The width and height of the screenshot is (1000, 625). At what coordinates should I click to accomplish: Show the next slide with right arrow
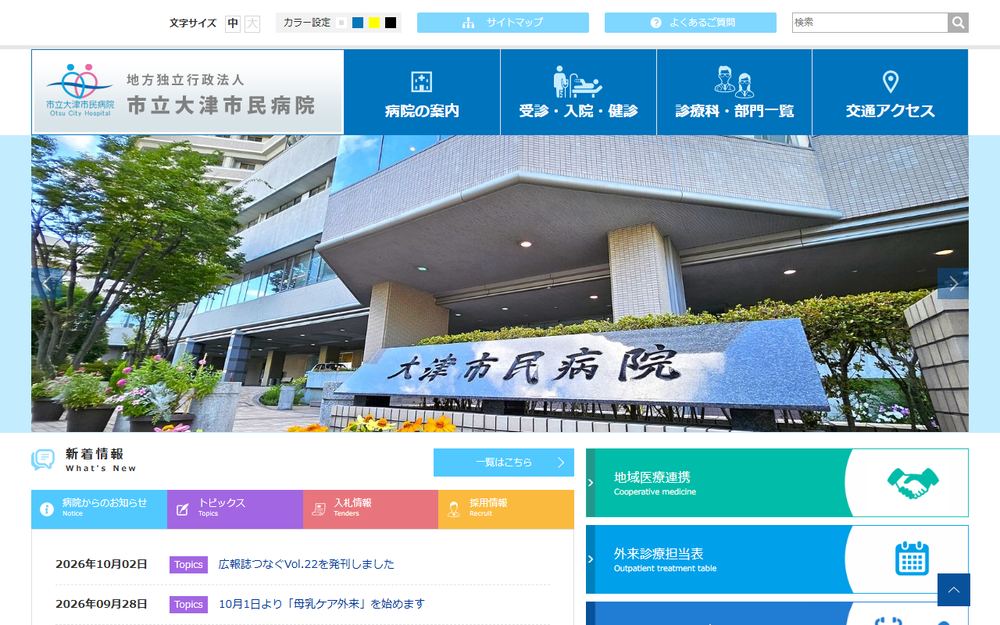coord(953,284)
